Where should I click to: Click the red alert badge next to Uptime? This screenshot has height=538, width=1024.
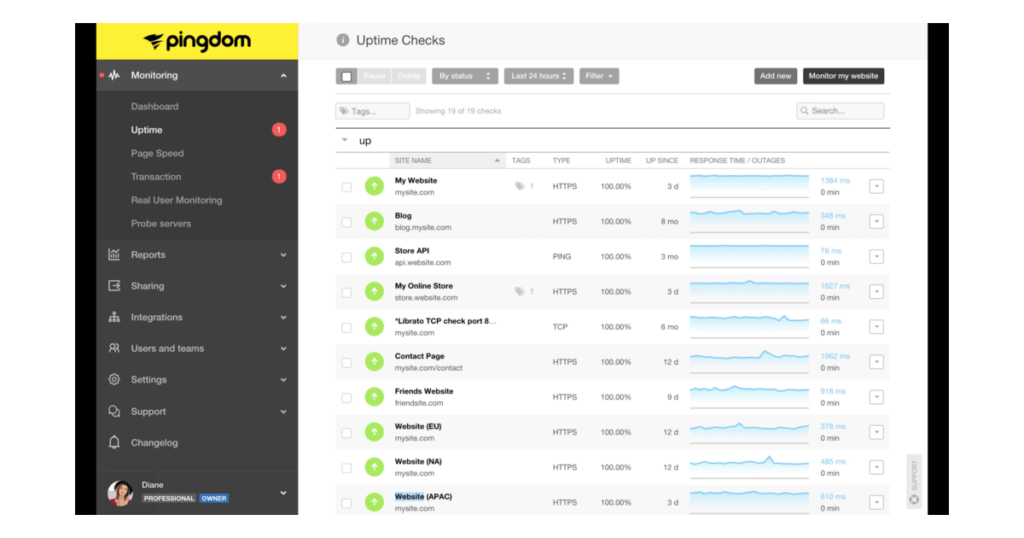(x=279, y=130)
